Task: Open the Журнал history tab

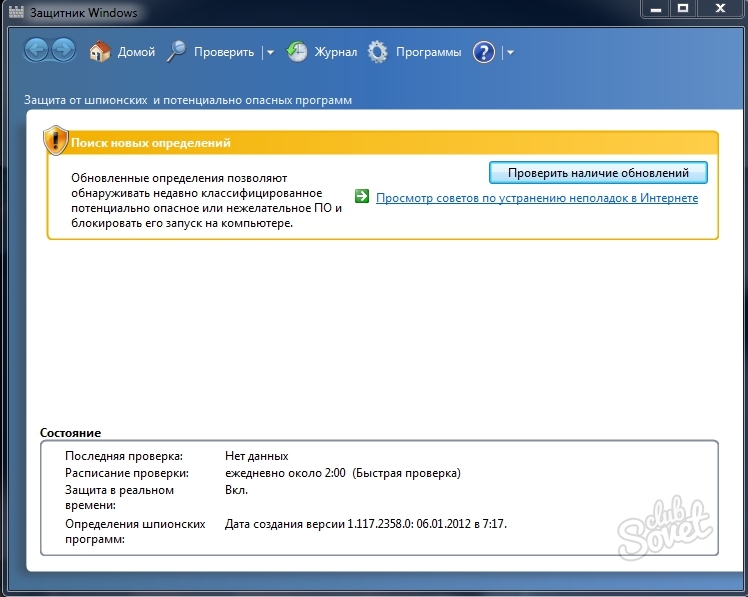Action: click(x=335, y=52)
